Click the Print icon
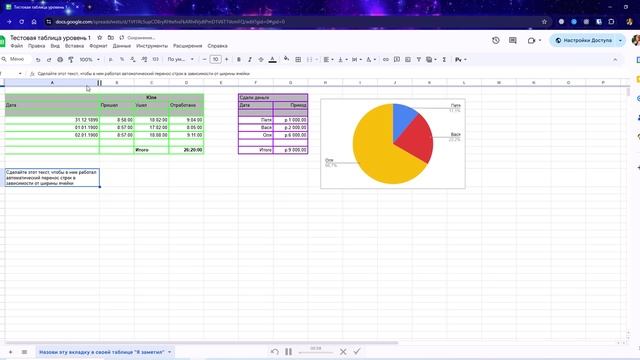 60,60
